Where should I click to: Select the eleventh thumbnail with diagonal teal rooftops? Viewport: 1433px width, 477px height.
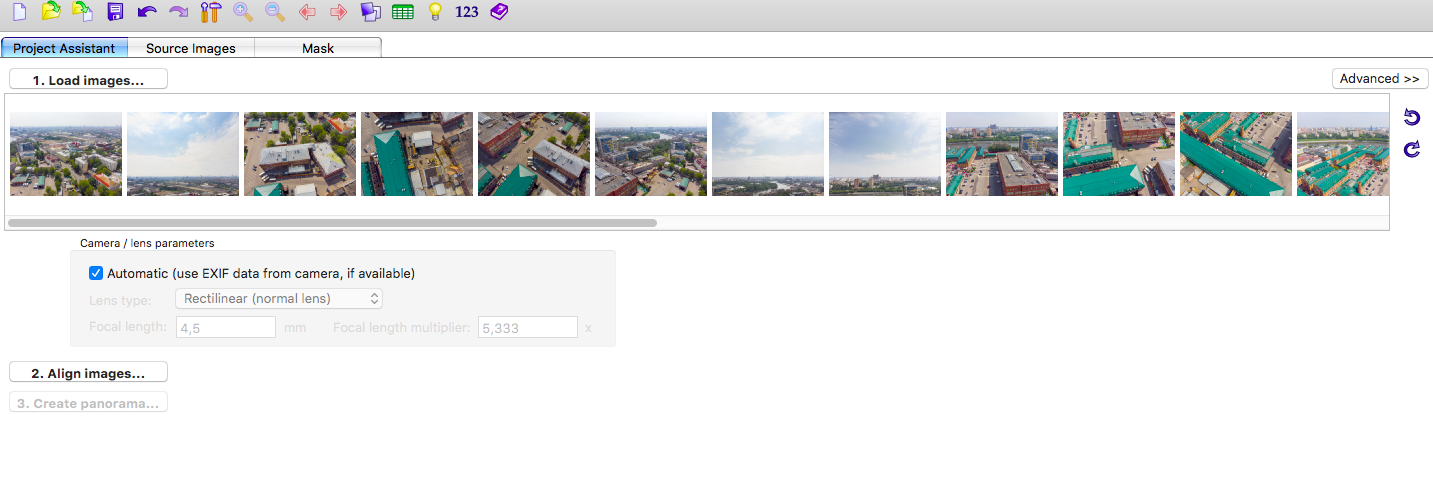(1236, 154)
